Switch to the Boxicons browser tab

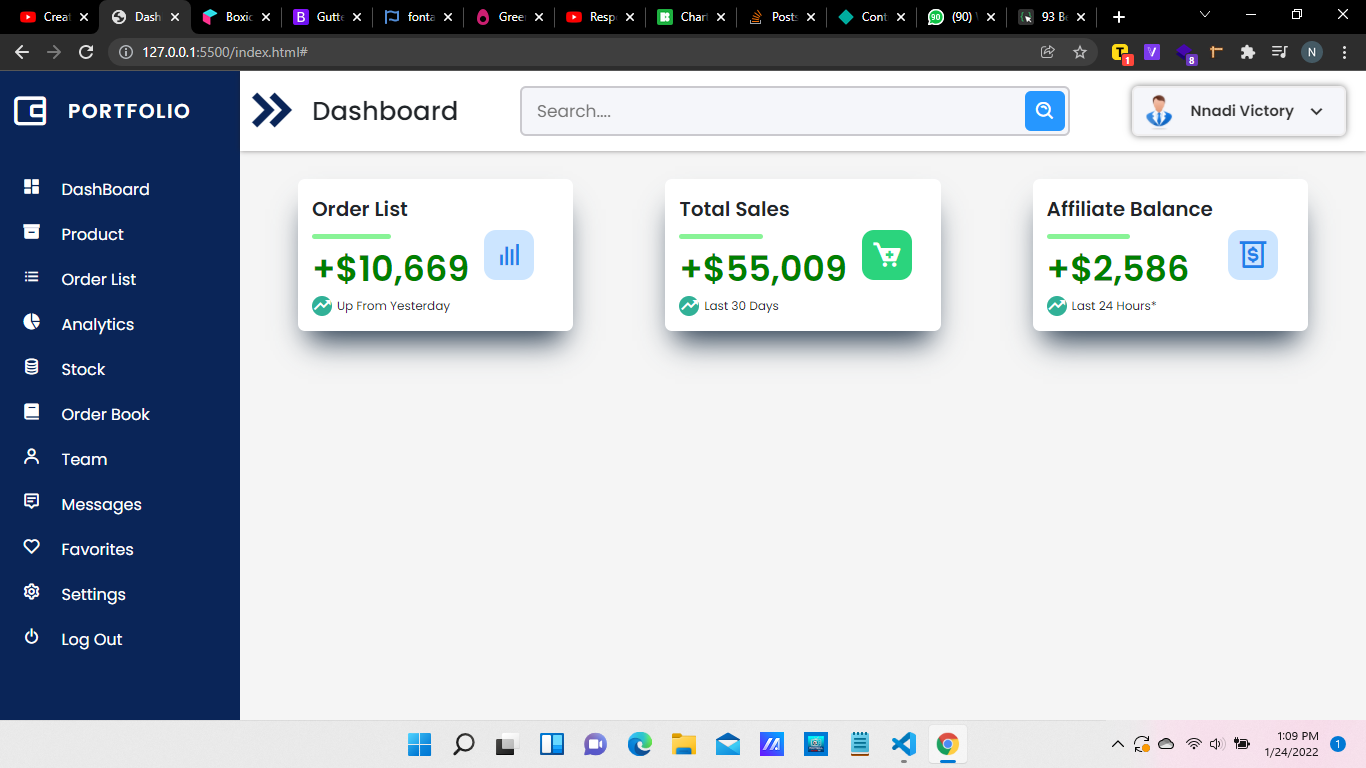point(236,17)
